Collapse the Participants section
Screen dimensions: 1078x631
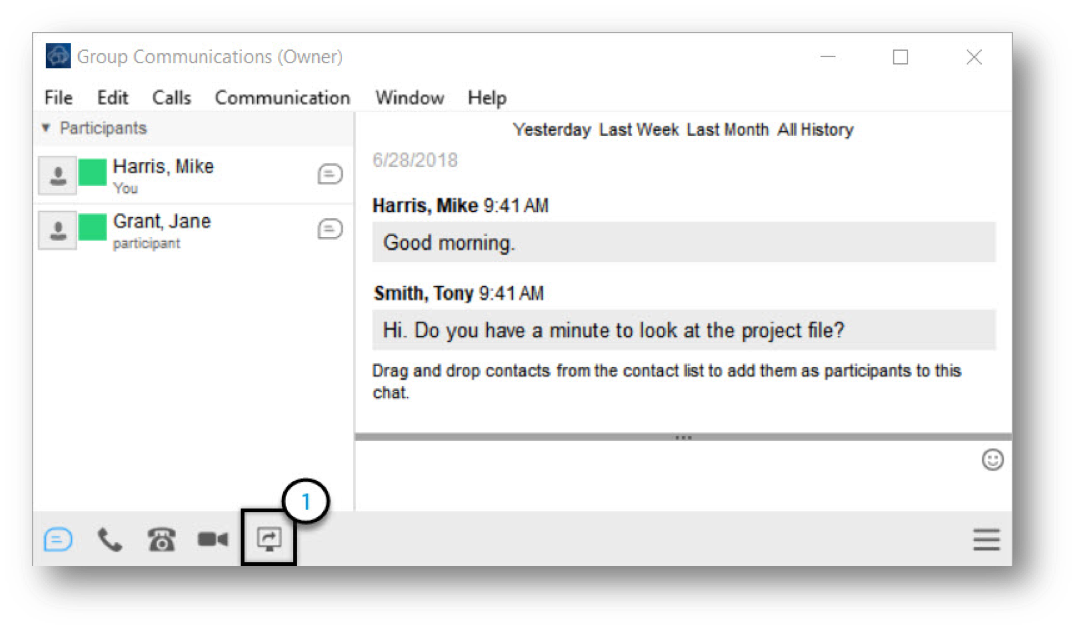coord(46,128)
